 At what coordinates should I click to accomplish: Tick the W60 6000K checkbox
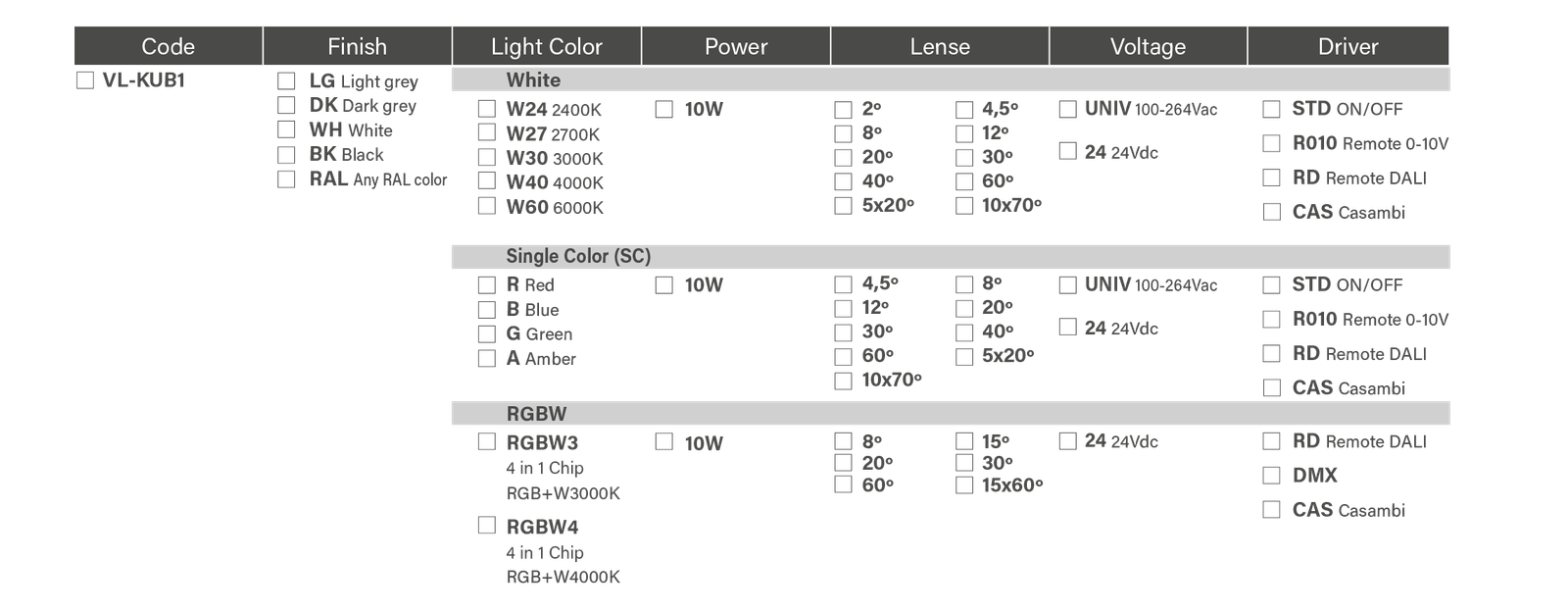[487, 206]
